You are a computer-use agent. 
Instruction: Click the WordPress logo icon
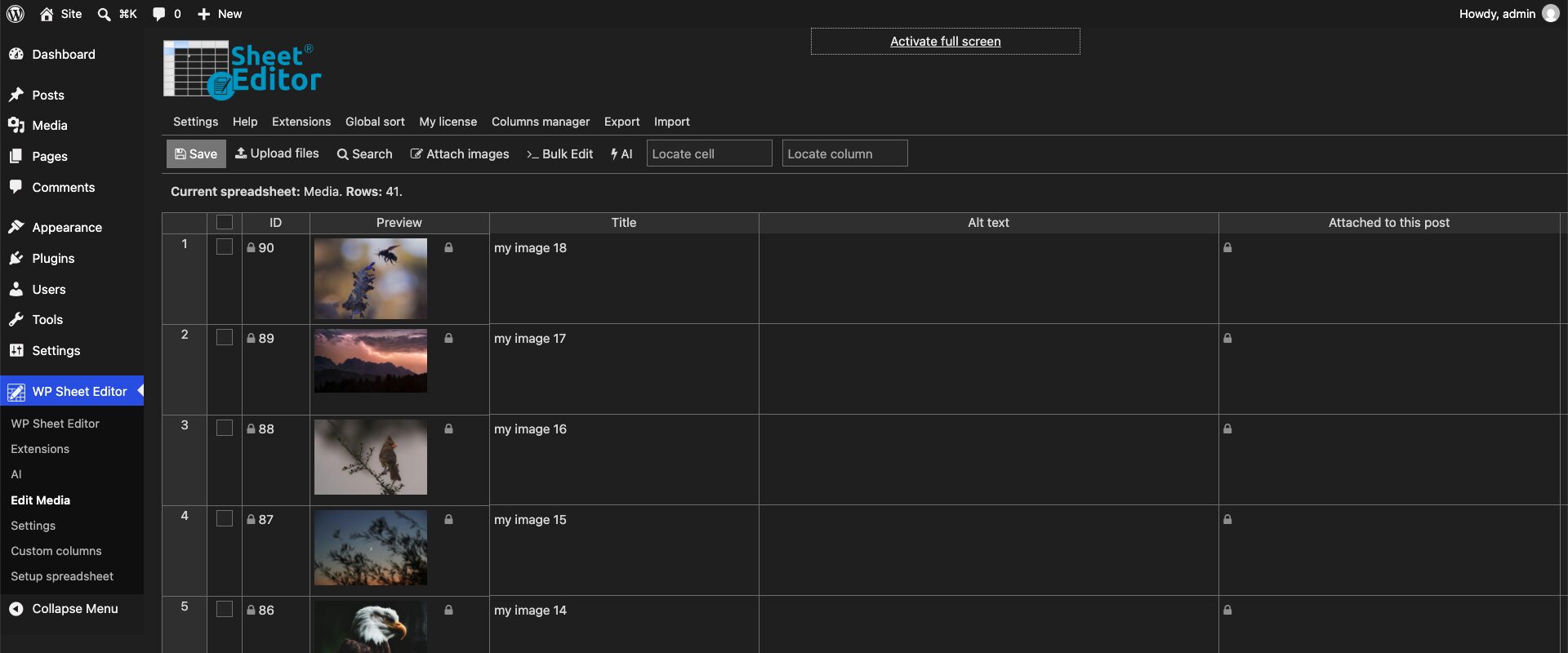point(16,14)
